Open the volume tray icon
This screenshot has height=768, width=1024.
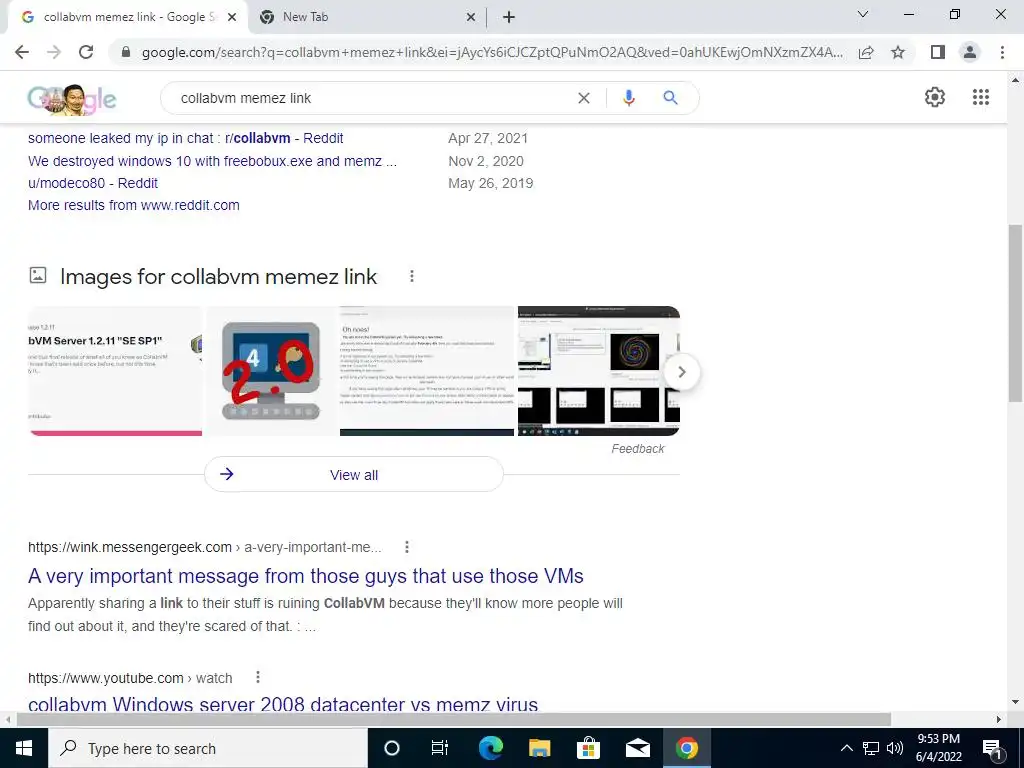click(x=895, y=748)
